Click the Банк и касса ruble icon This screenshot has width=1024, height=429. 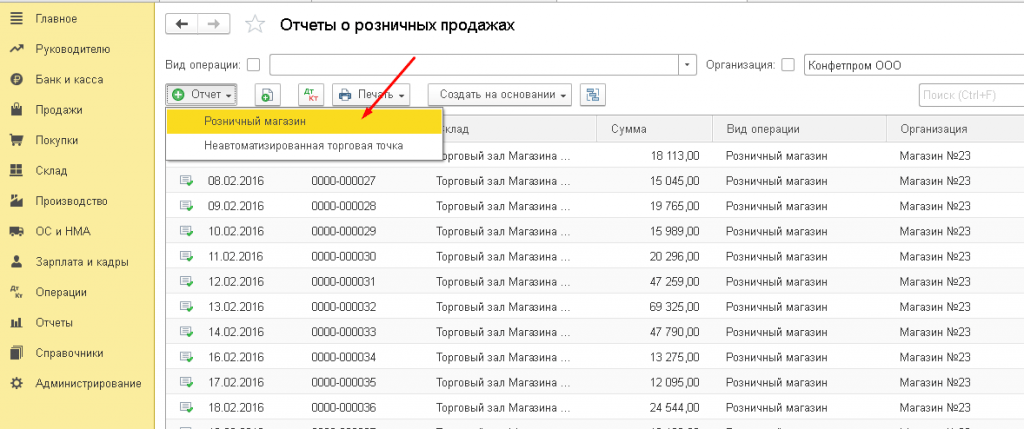pyautogui.click(x=16, y=80)
